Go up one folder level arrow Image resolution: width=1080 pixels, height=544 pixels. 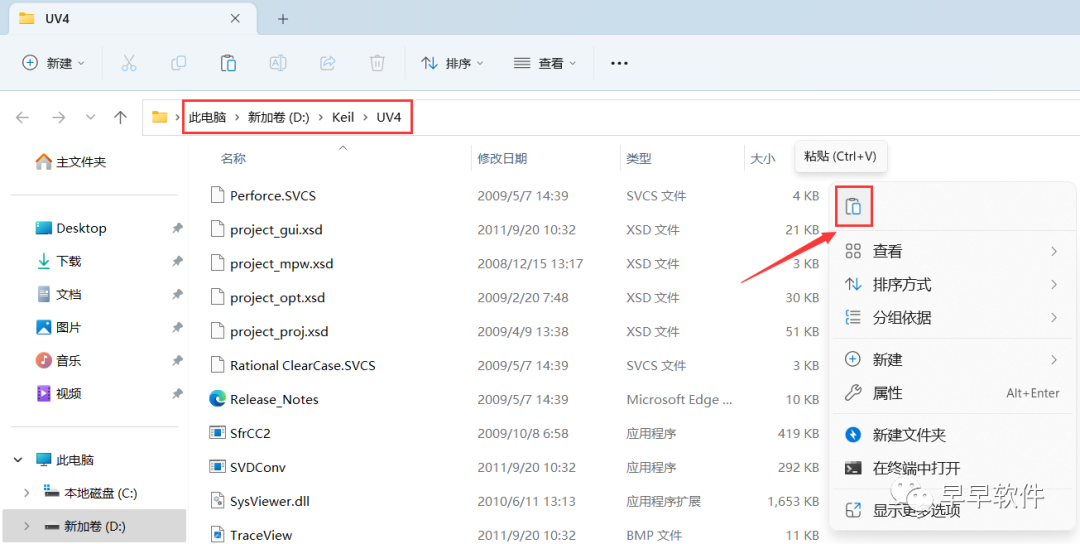click(121, 118)
